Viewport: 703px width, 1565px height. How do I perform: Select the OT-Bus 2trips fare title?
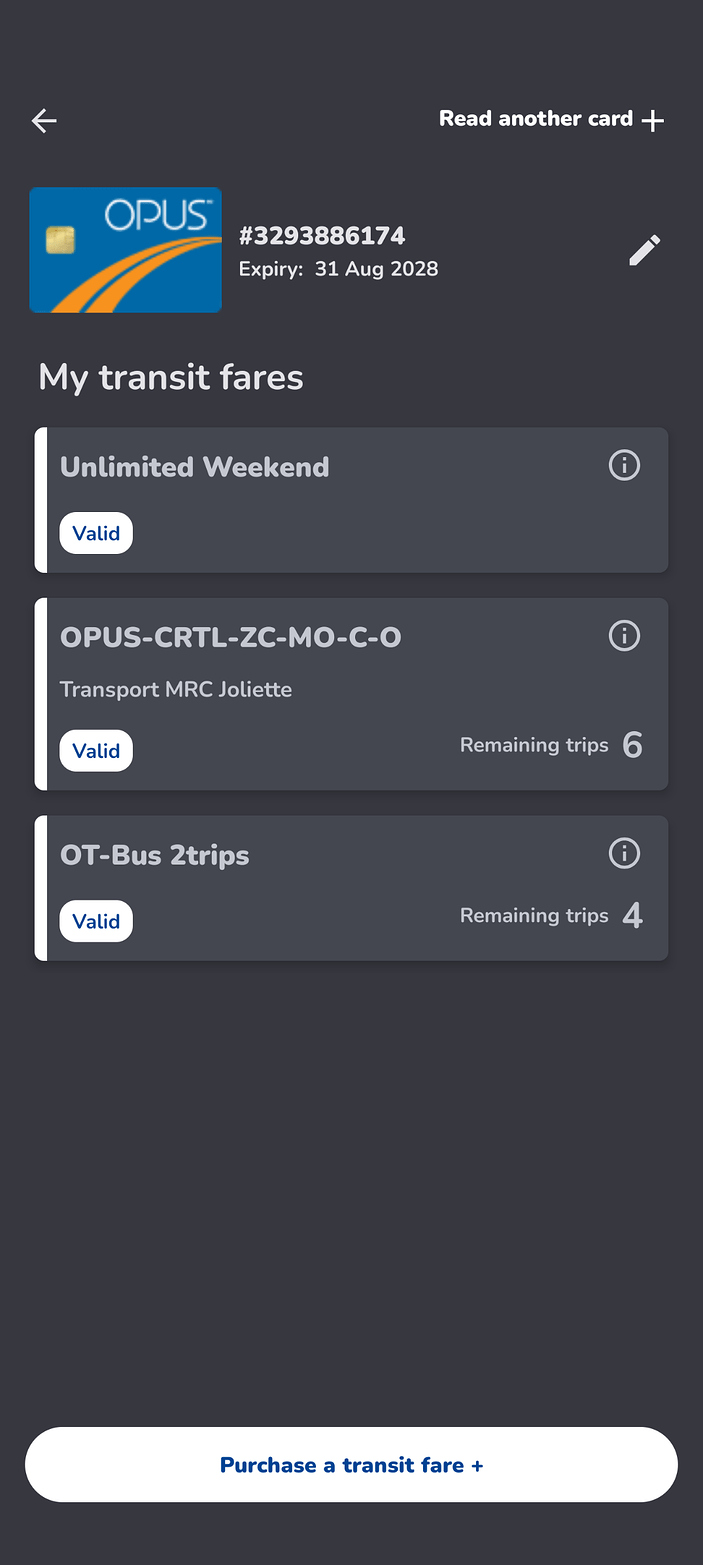[155, 856]
